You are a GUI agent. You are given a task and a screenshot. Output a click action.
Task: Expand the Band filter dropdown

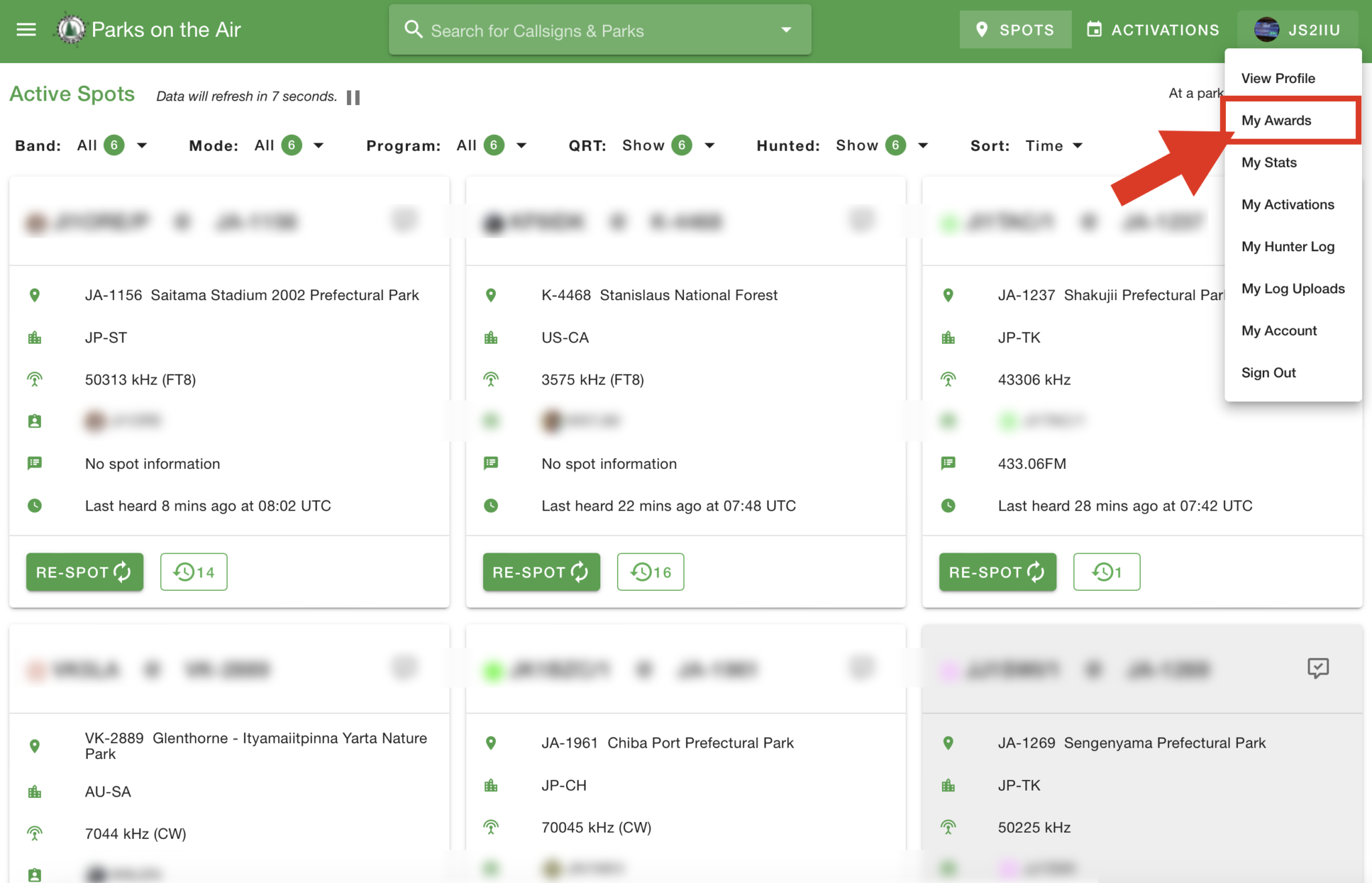click(x=142, y=145)
